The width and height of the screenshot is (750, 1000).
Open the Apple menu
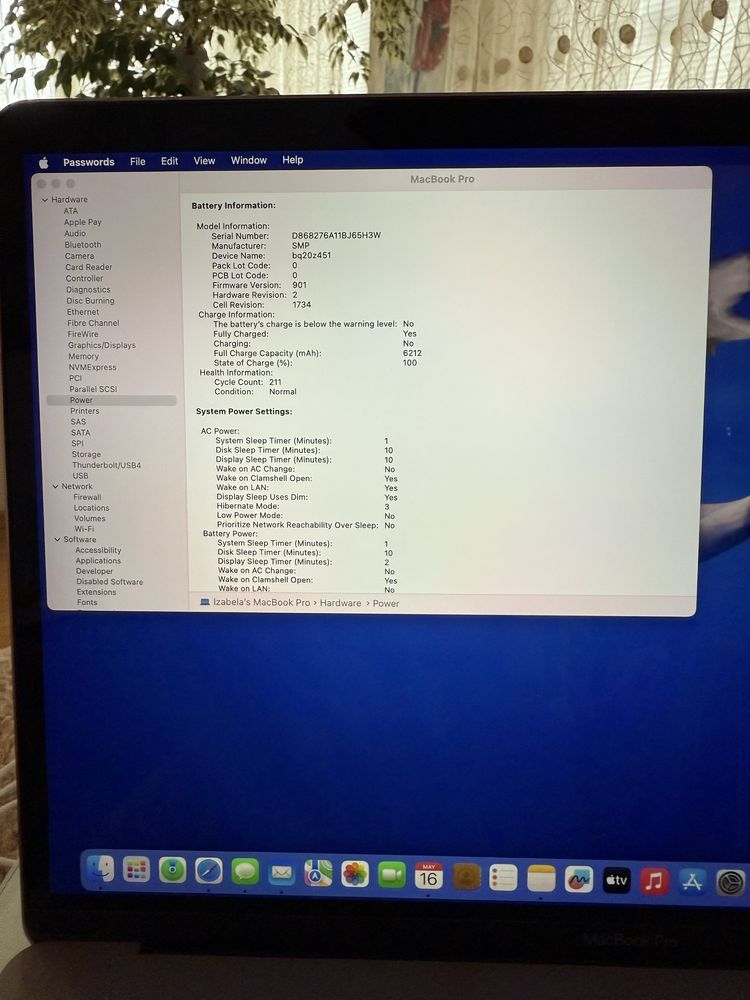pos(44,163)
